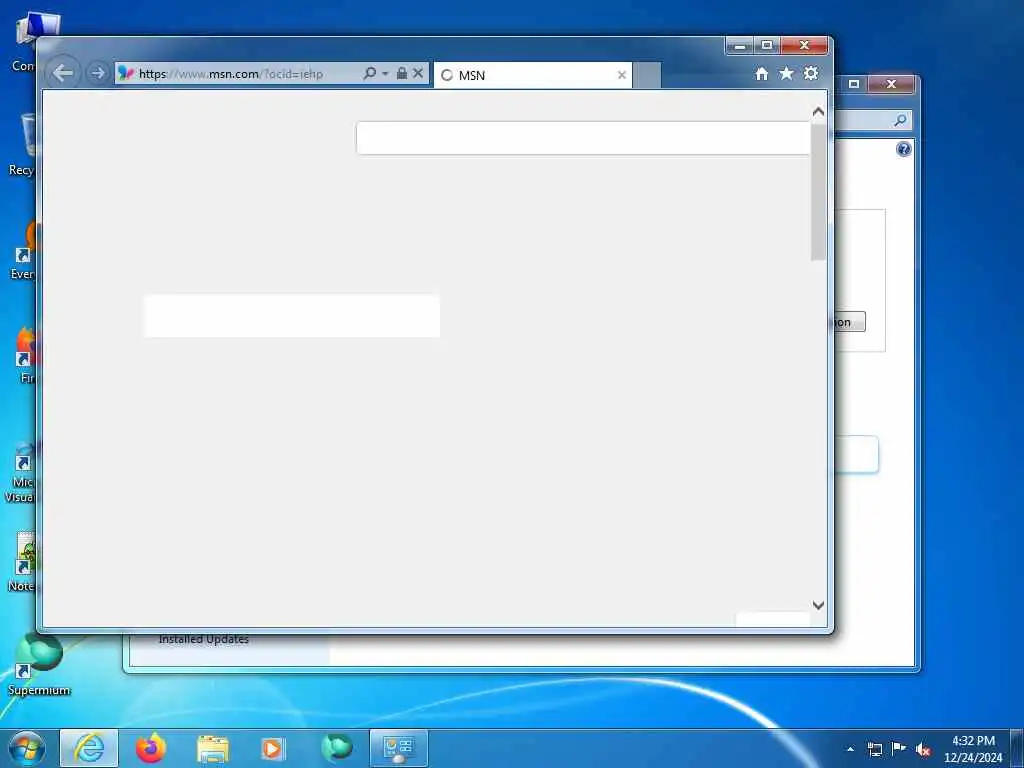Open help icon in background Control Panel window
The width and height of the screenshot is (1024, 768).
coord(903,150)
